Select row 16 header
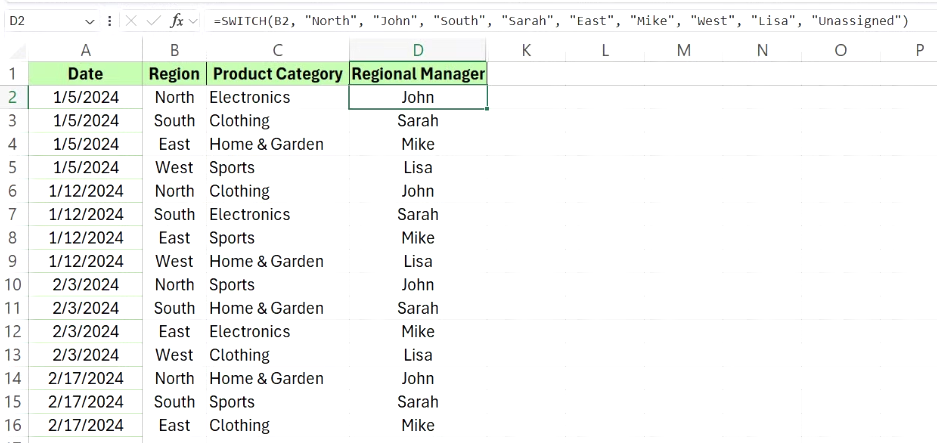Viewport: 937px width, 443px height. point(13,425)
